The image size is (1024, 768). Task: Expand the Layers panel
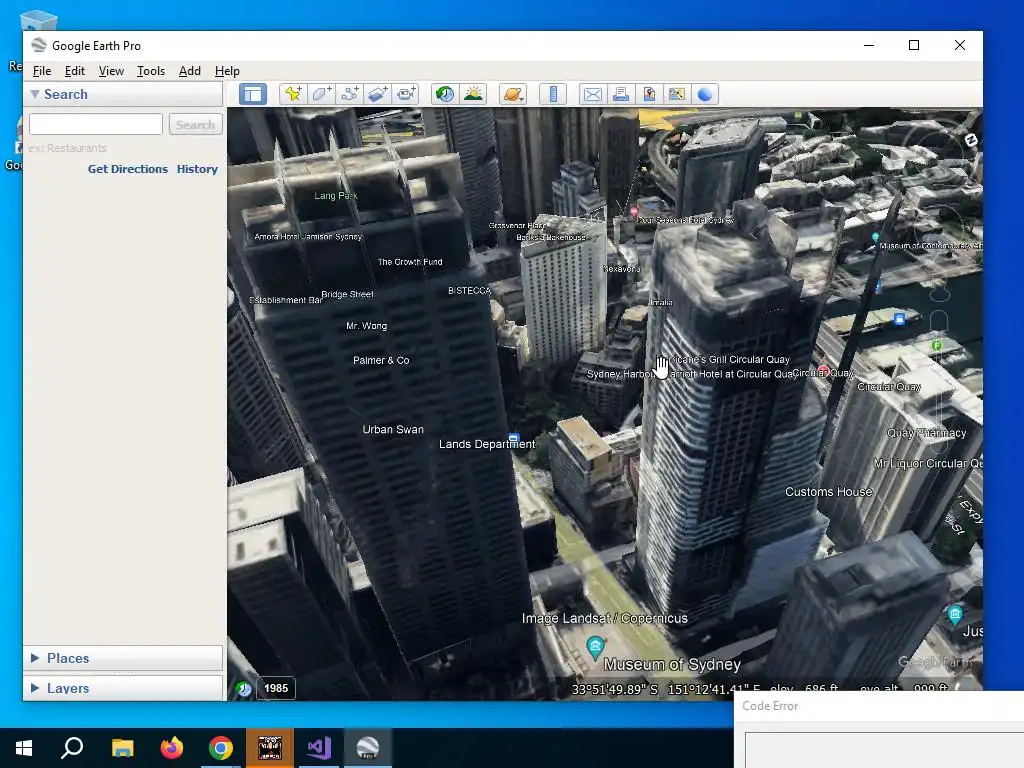[x=35, y=688]
